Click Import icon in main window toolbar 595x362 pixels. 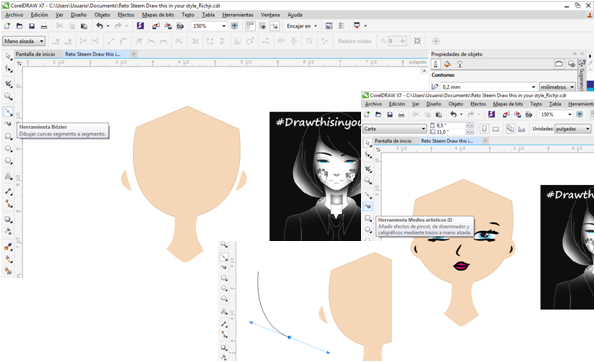[x=156, y=26]
